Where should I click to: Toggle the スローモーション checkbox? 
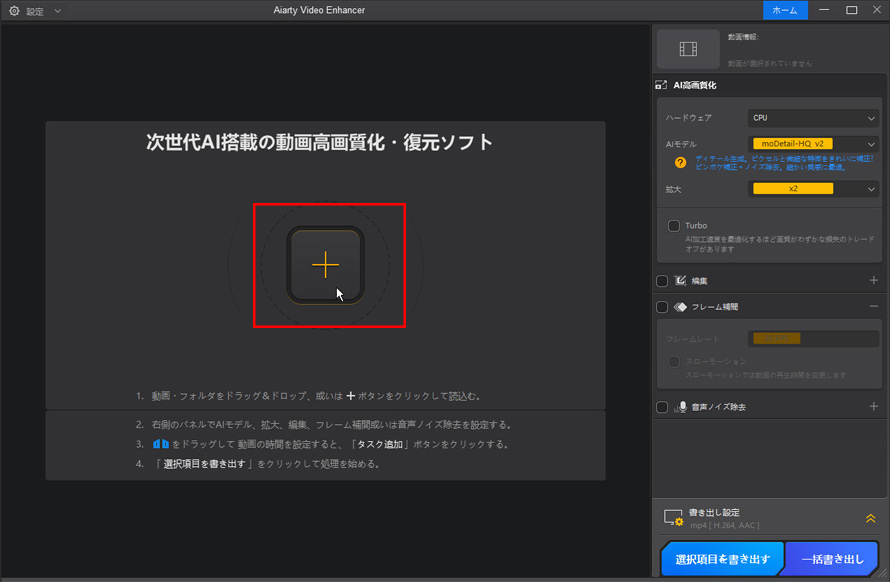pos(674,362)
